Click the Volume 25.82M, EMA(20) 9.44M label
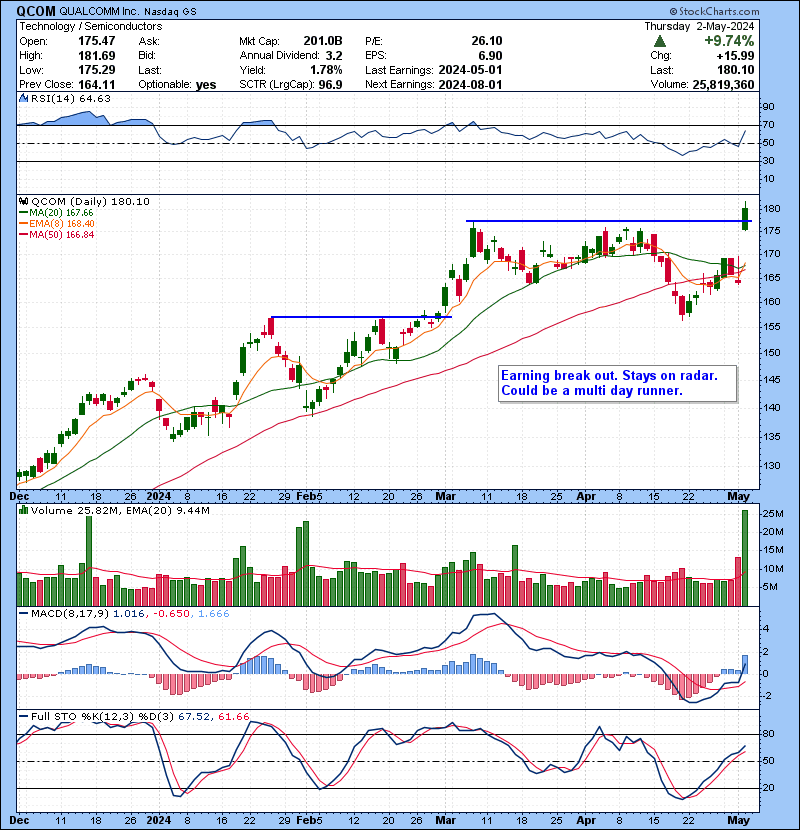Viewport: 800px width, 830px height. pyautogui.click(x=120, y=510)
